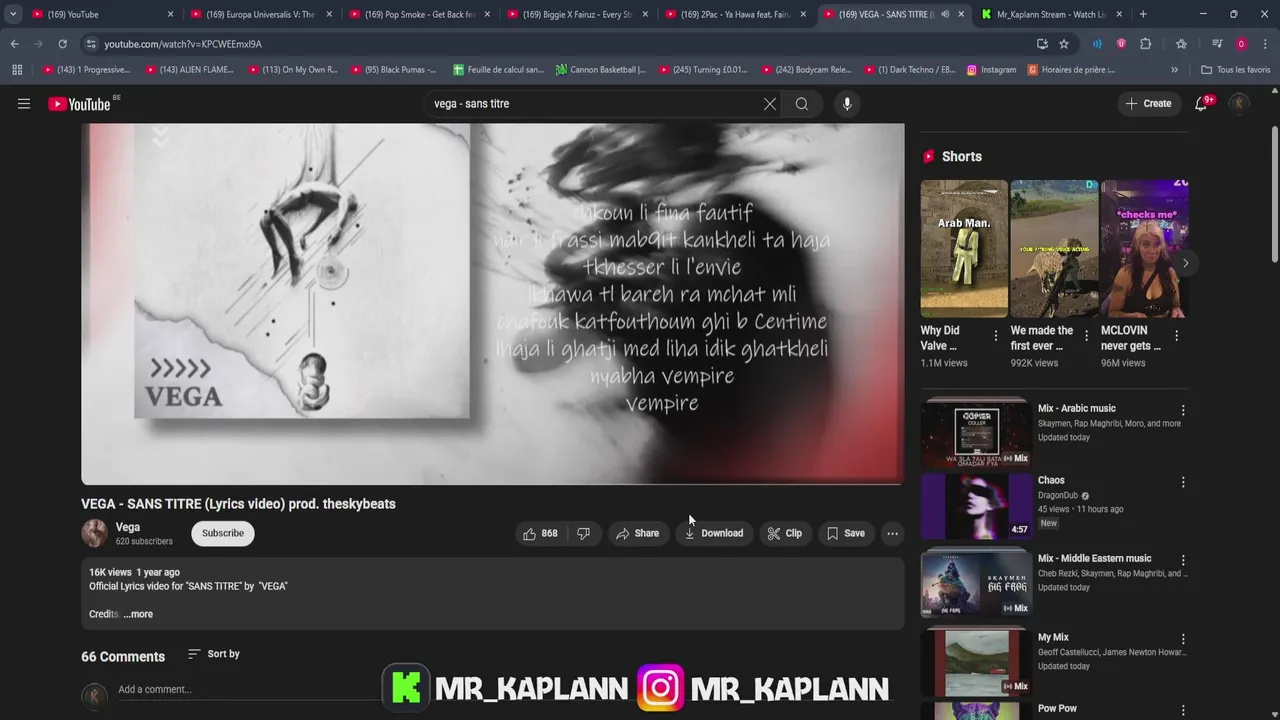Start voice search with microphone
Image resolution: width=1280 pixels, height=720 pixels.
point(847,104)
